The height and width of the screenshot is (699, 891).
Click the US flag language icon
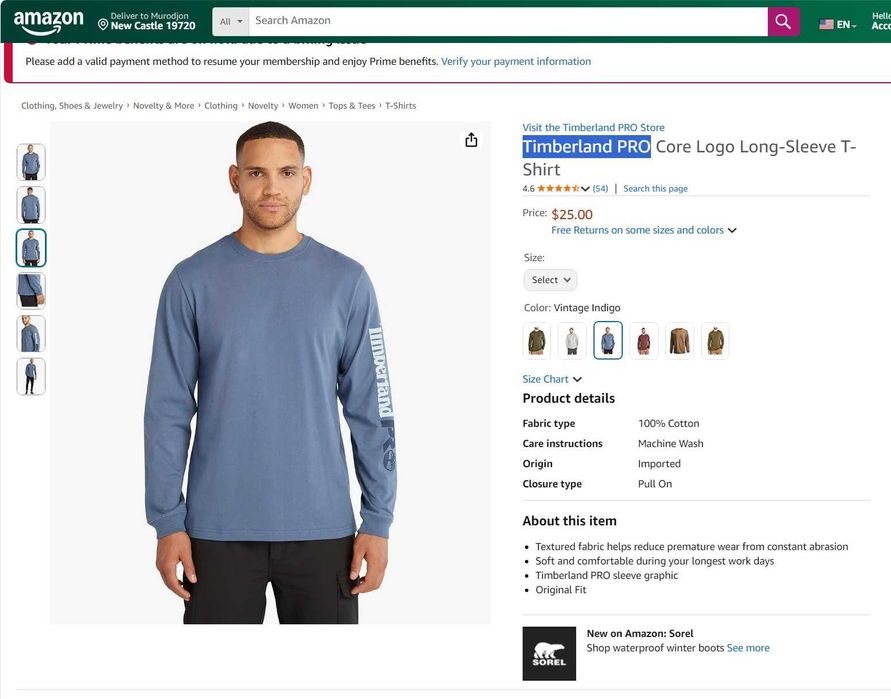click(826, 24)
